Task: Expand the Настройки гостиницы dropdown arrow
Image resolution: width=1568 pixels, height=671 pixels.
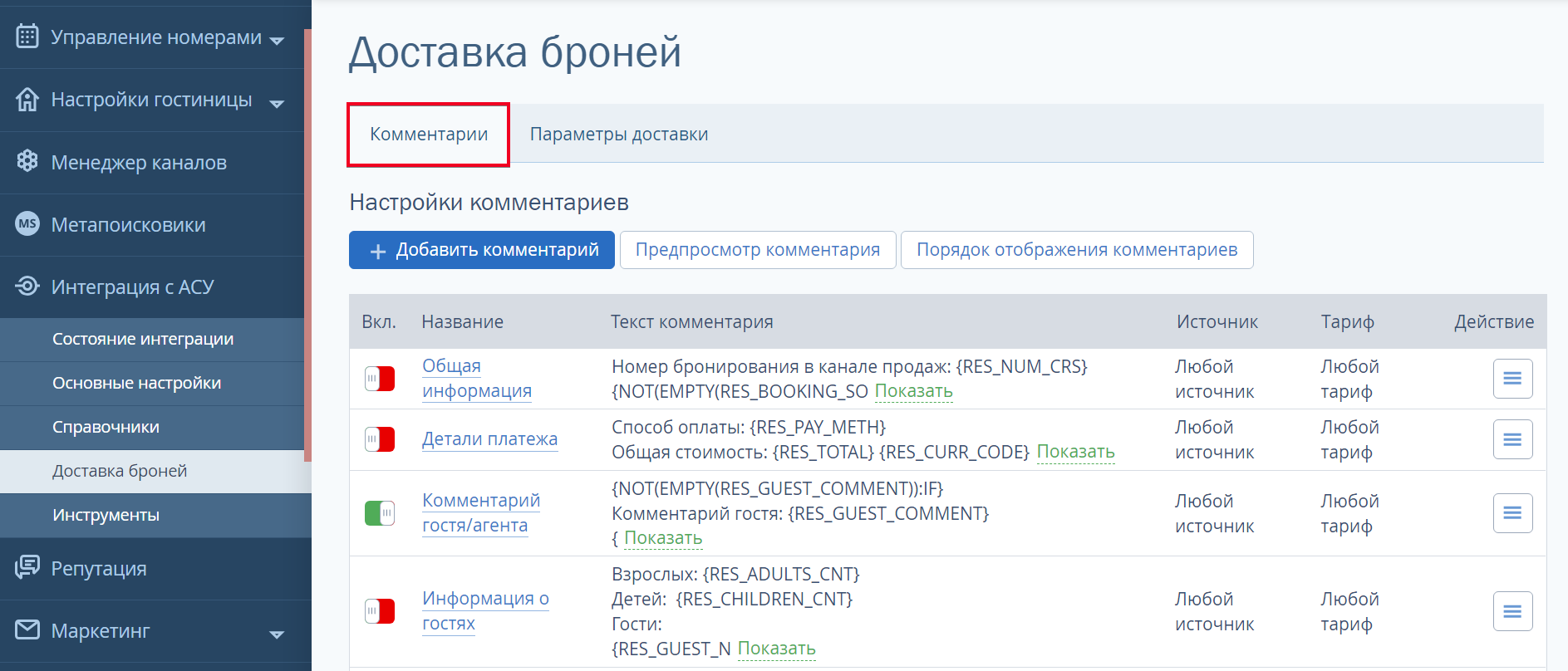Action: [278, 103]
